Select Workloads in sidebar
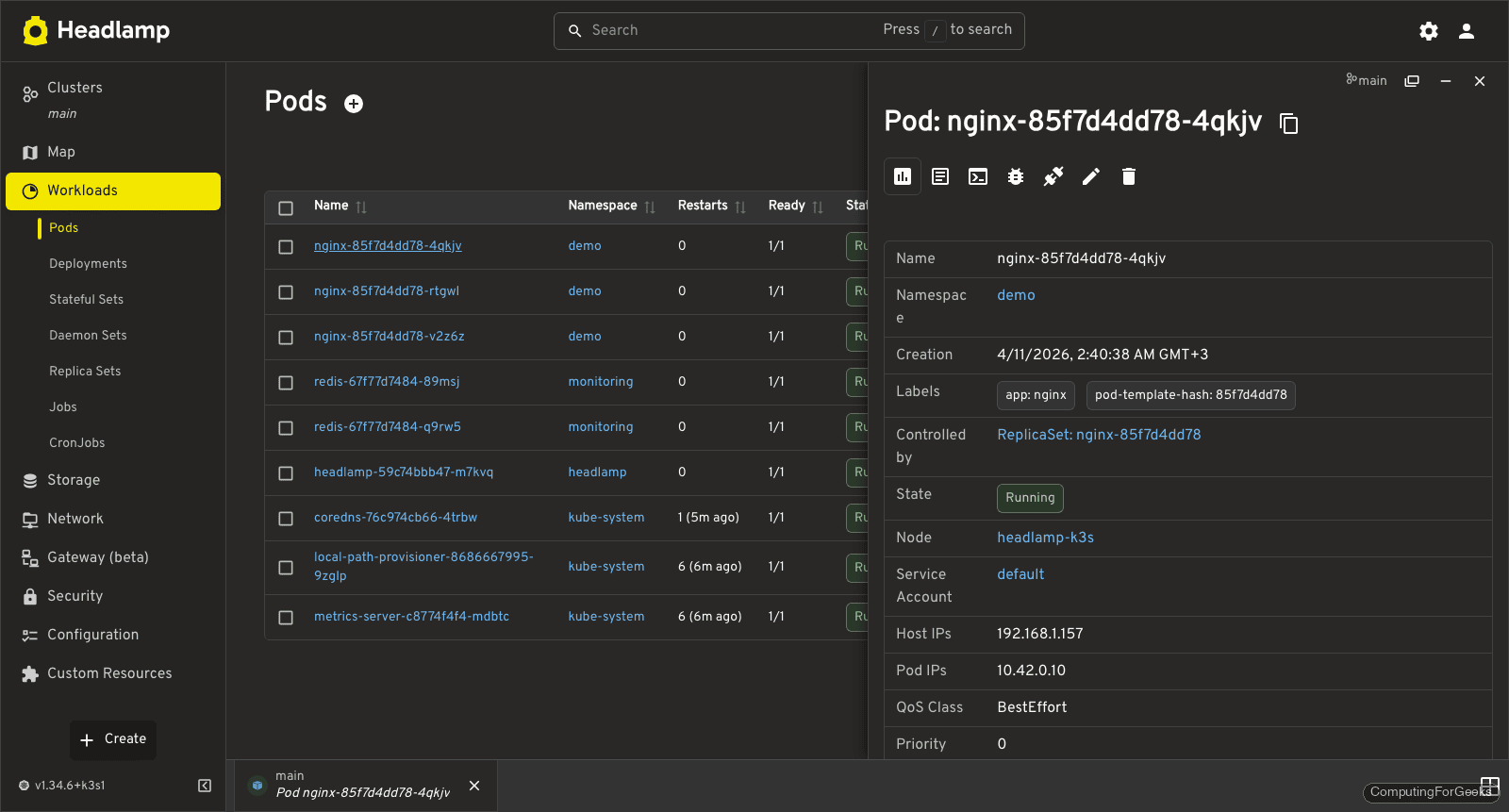The height and width of the screenshot is (812, 1509). point(113,191)
